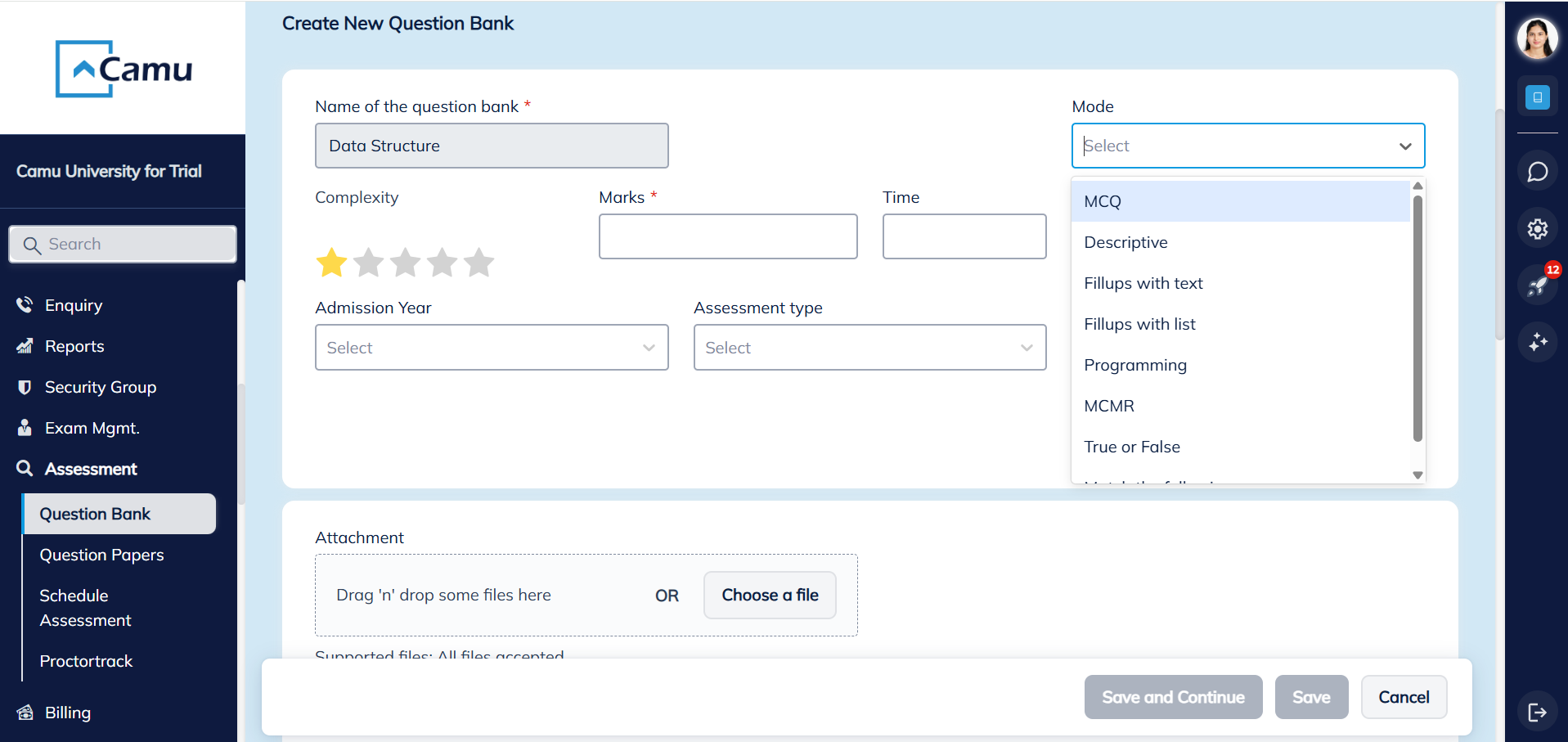Switch to Question Papers
Image resolution: width=1568 pixels, height=742 pixels.
(101, 554)
